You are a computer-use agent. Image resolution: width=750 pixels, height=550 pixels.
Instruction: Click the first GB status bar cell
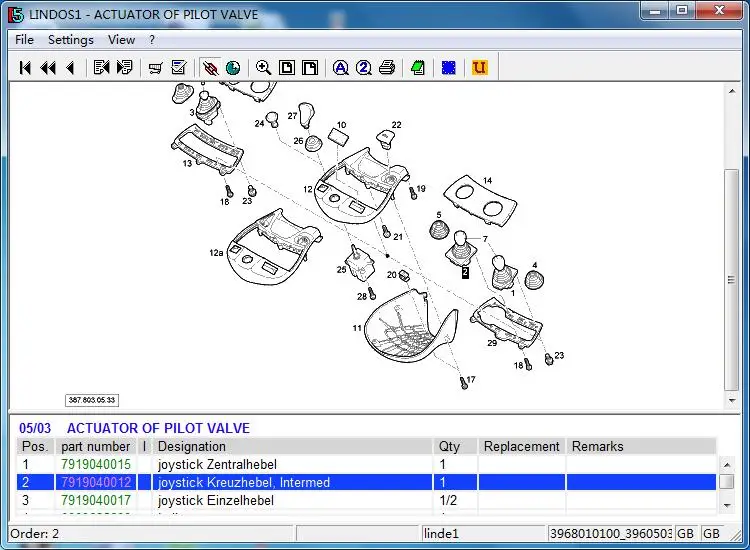(685, 533)
